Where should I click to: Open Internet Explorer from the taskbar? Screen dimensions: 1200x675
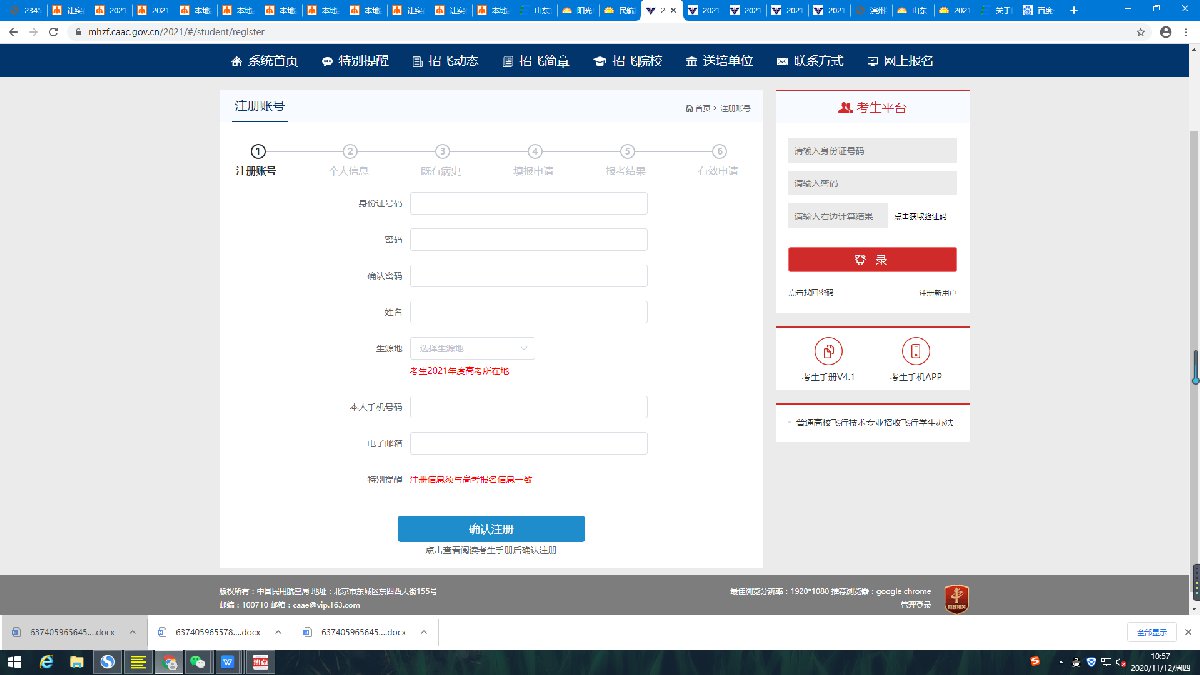[x=45, y=662]
